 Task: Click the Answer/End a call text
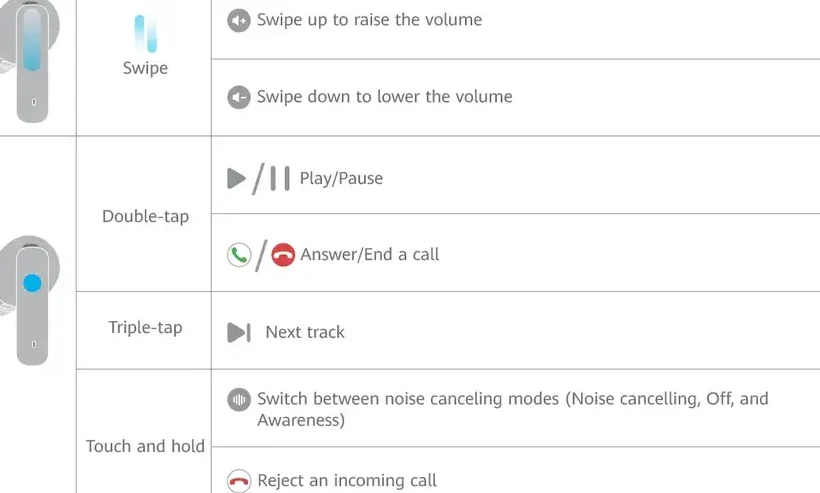(x=370, y=255)
